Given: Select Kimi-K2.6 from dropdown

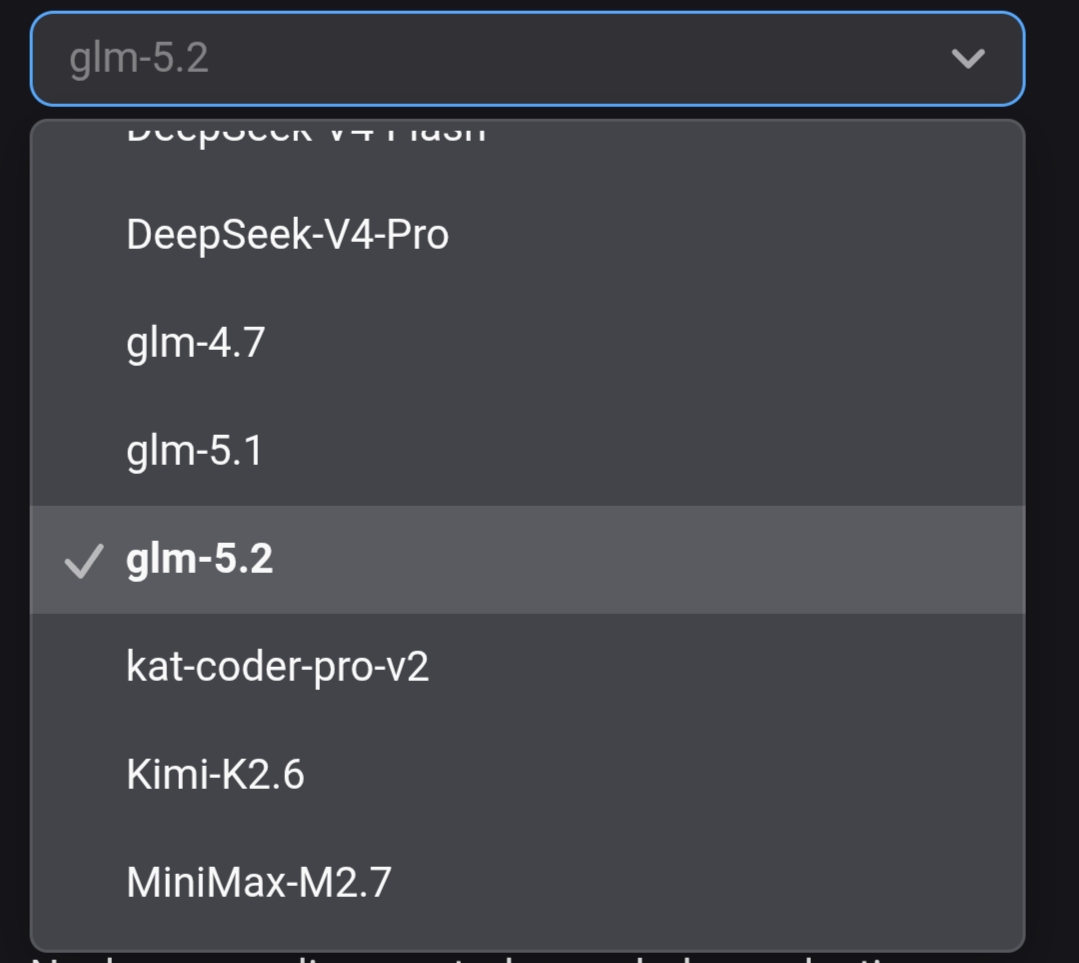Looking at the screenshot, I should [528, 774].
